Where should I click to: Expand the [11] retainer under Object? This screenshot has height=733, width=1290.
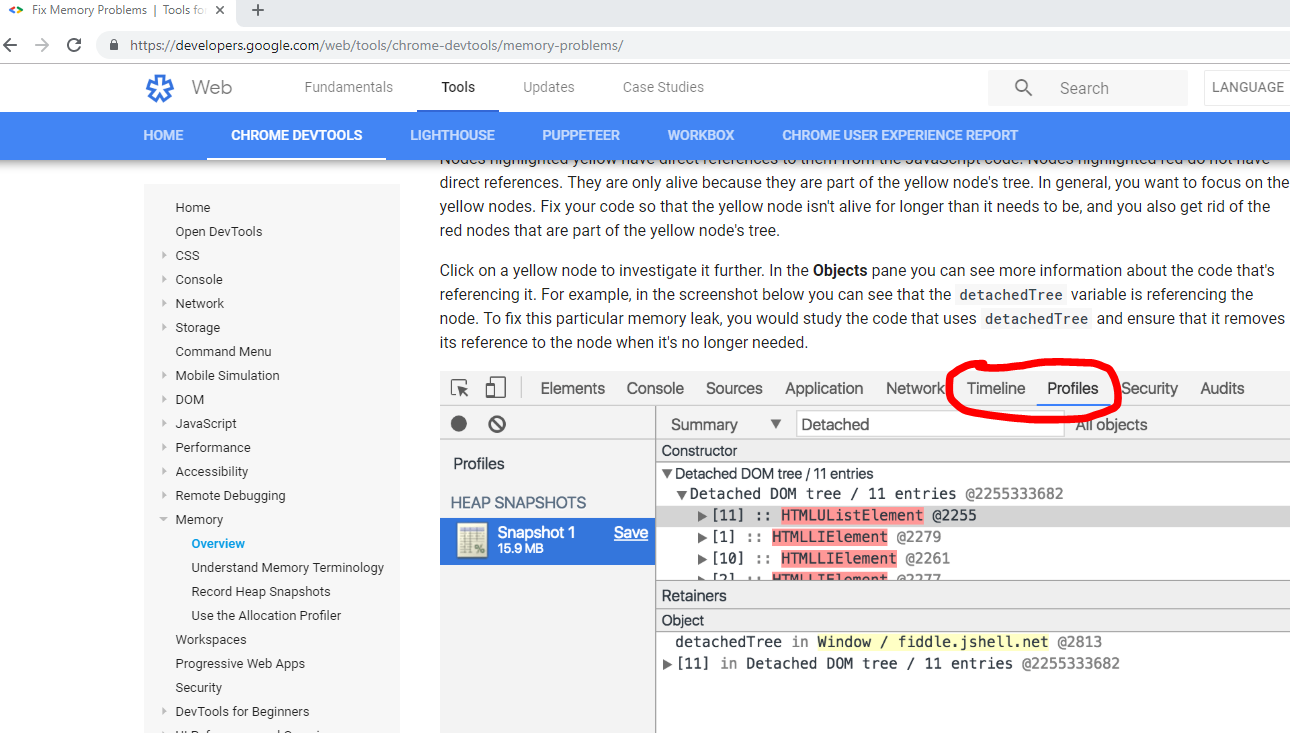(x=668, y=663)
